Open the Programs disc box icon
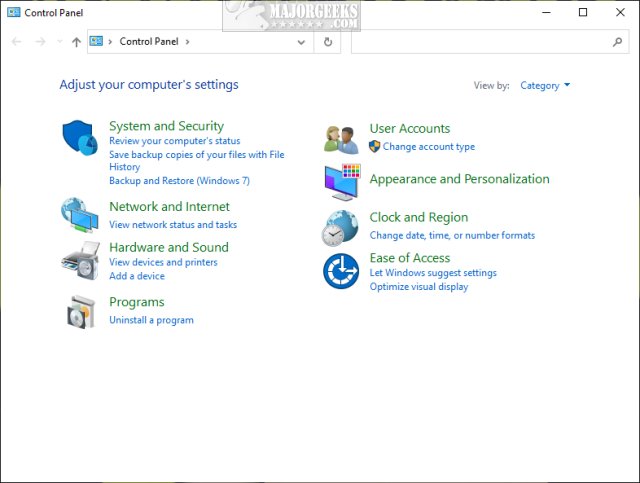Image resolution: width=640 pixels, height=483 pixels. pos(81,312)
